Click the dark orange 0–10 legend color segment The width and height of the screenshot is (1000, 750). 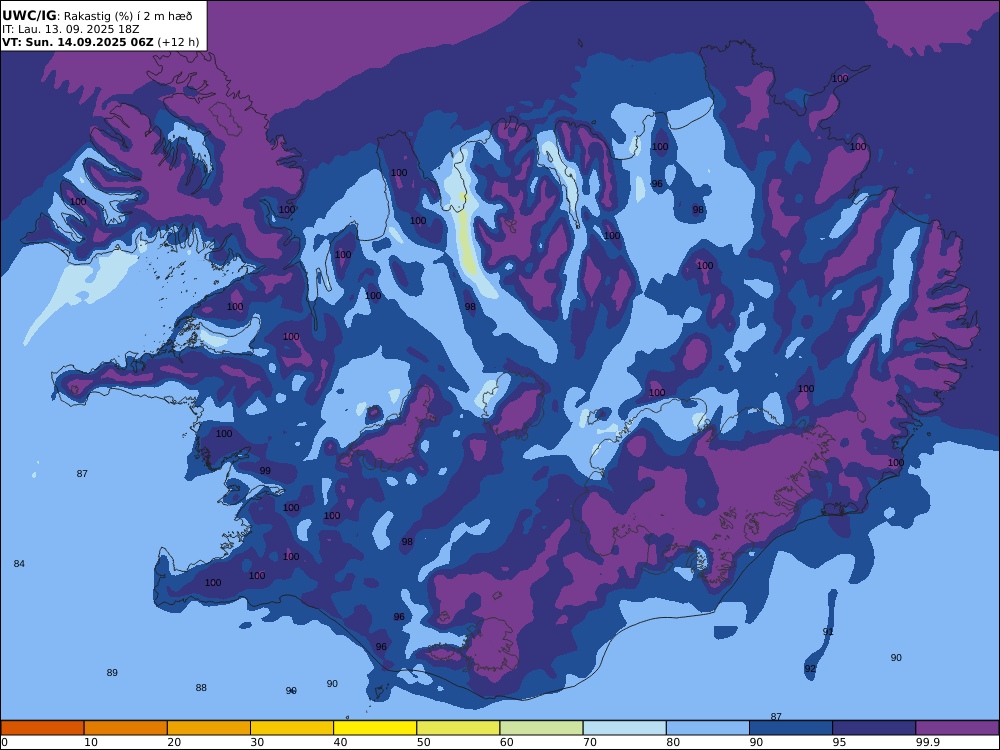coord(43,728)
